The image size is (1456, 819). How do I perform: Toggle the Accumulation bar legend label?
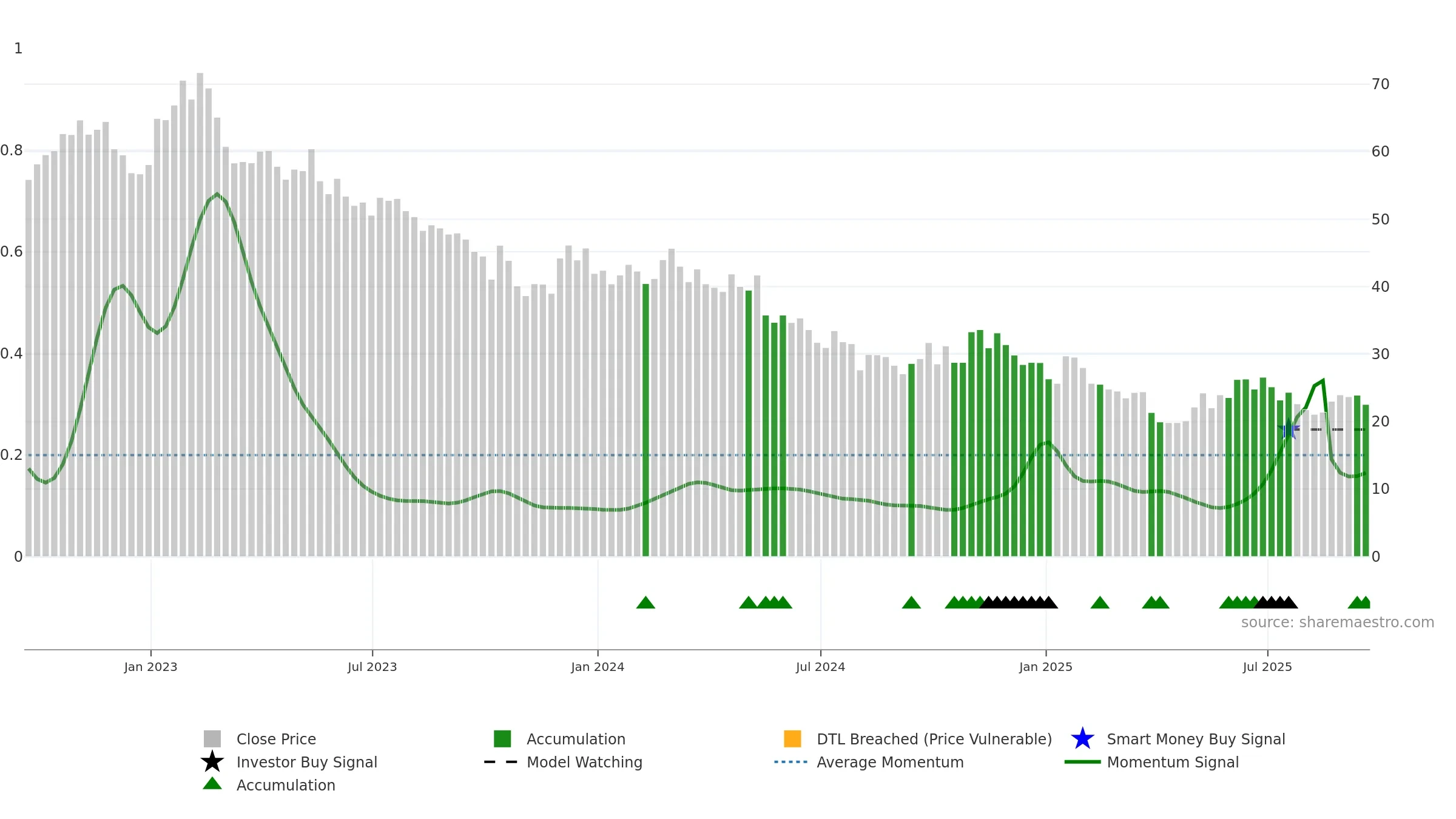pyautogui.click(x=576, y=739)
